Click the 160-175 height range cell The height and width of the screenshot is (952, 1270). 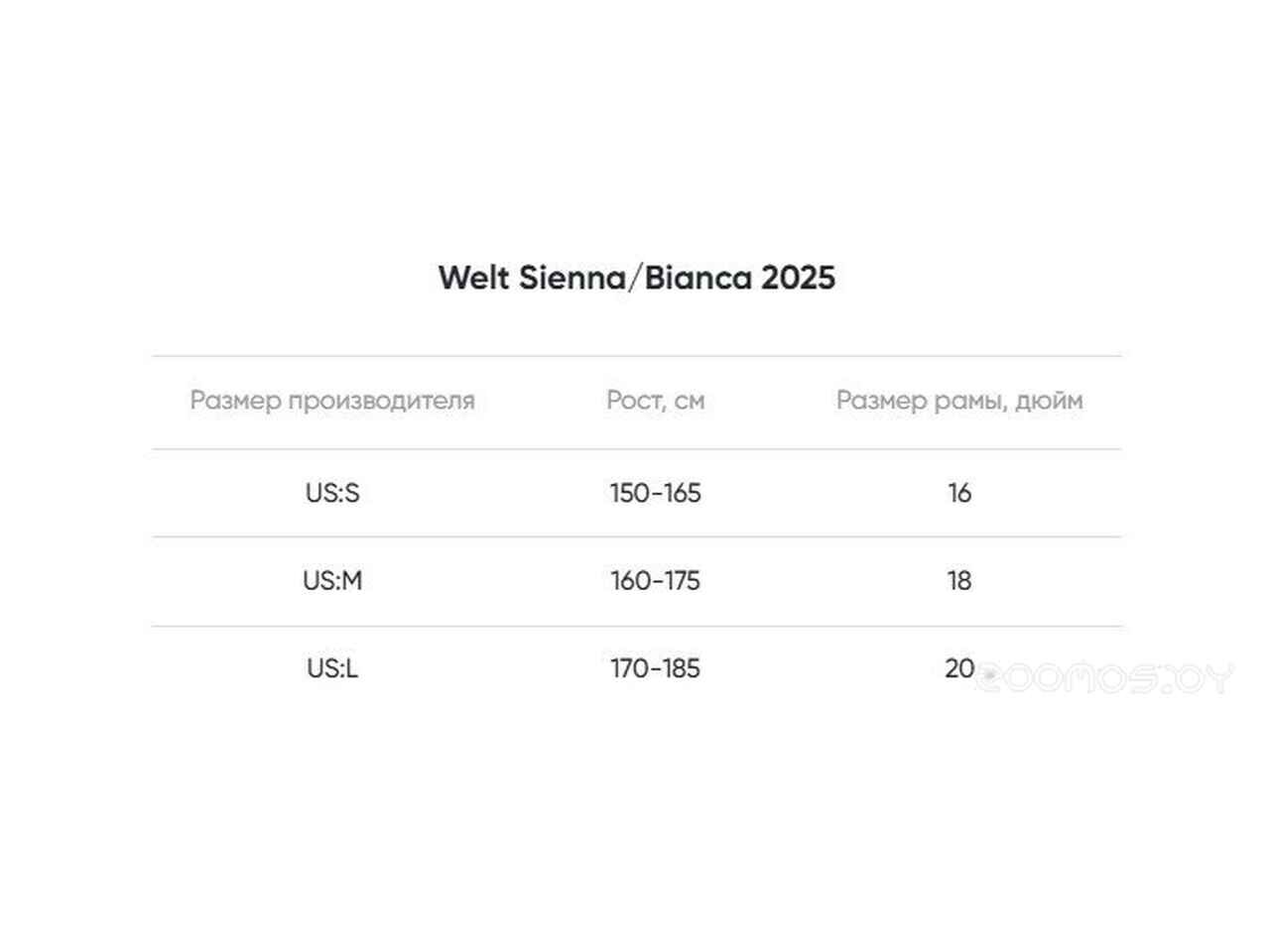[x=656, y=581]
